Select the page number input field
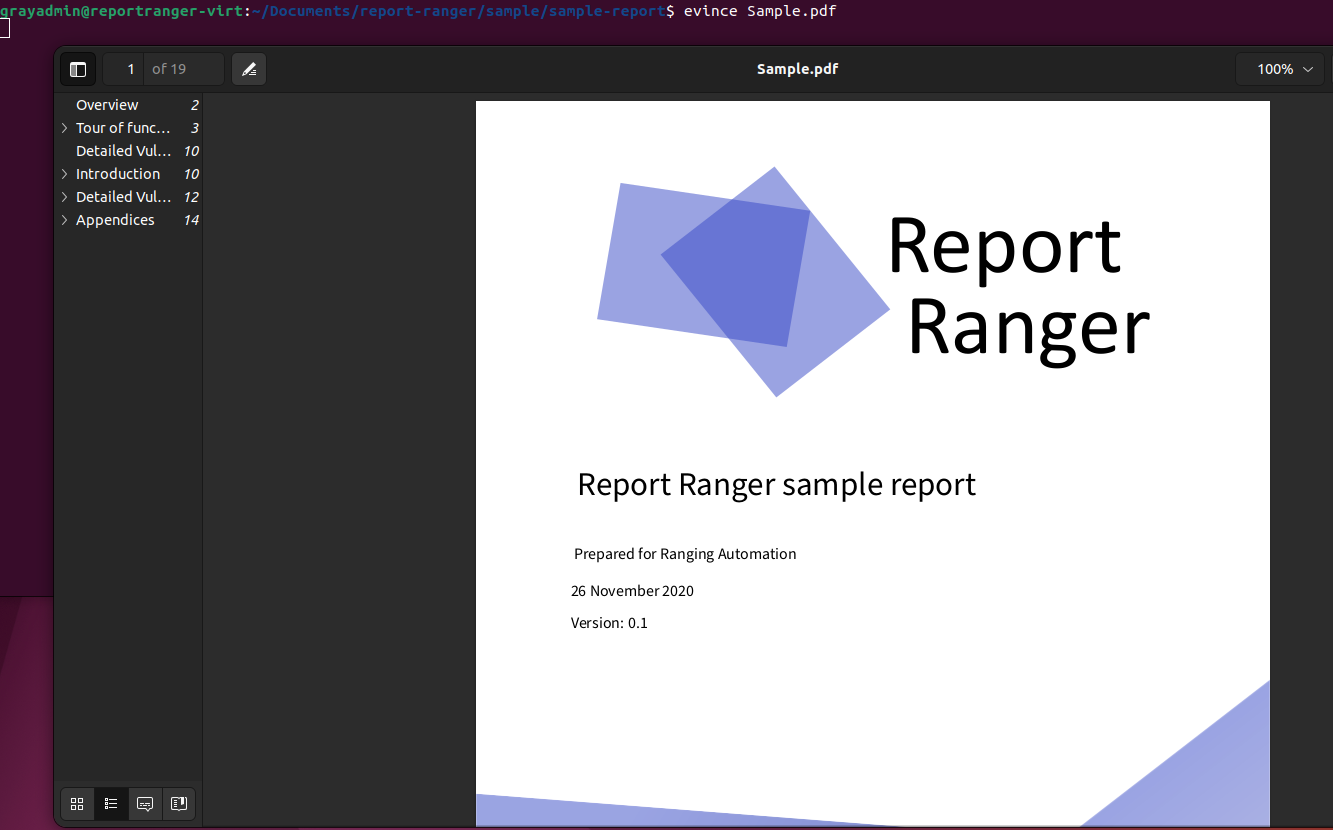 point(124,69)
